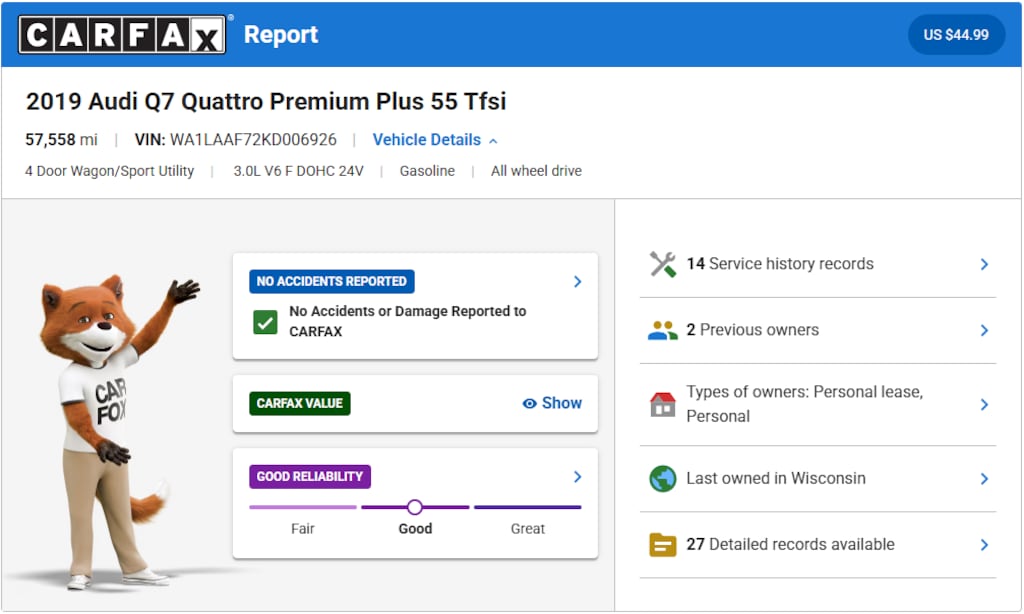The width and height of the screenshot is (1024, 614).
Task: Click the CARFAX logo in header
Action: coord(124,35)
